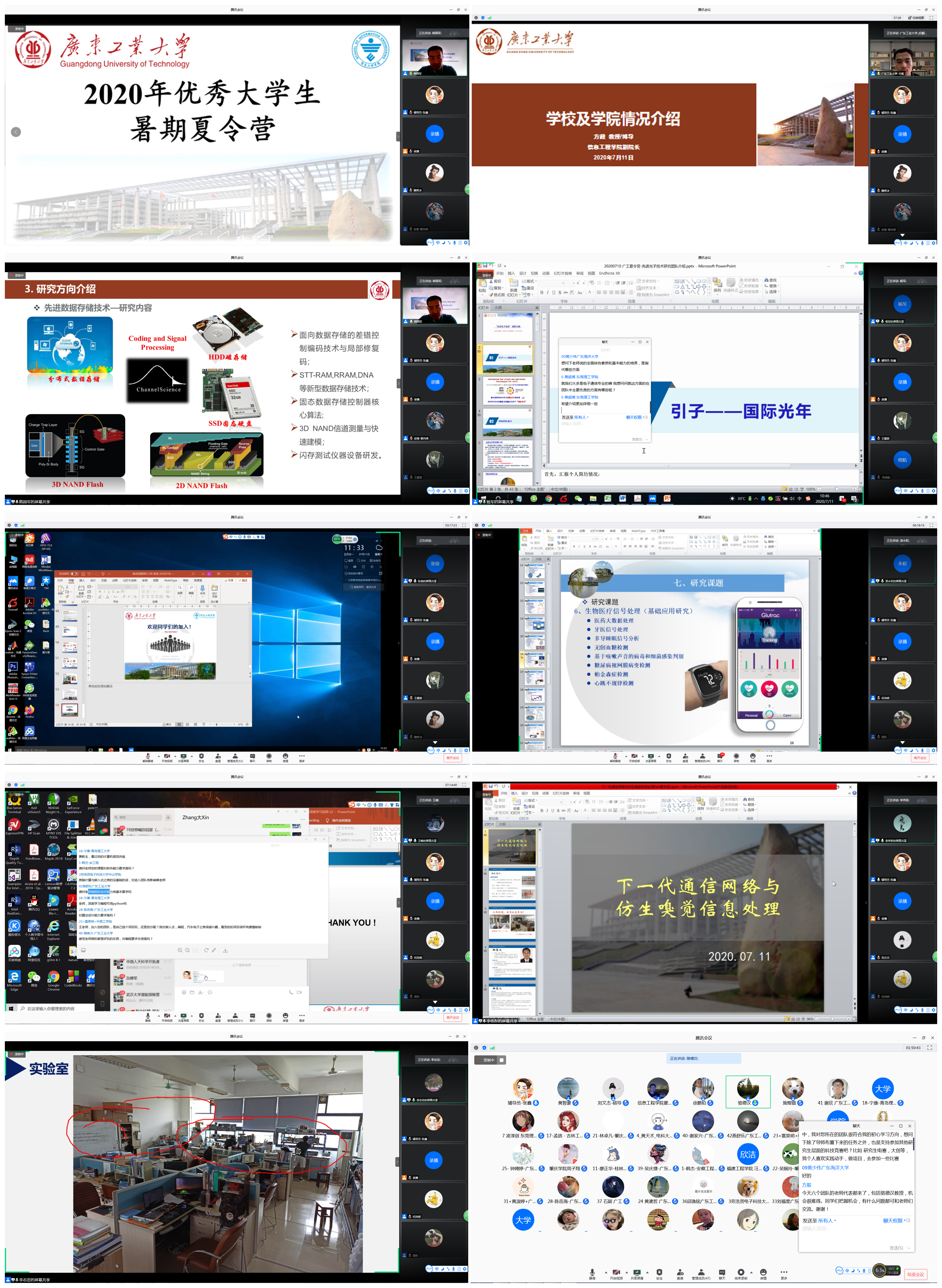
Task: Select 格式刷 format painter in PowerPoint
Action: (x=497, y=295)
